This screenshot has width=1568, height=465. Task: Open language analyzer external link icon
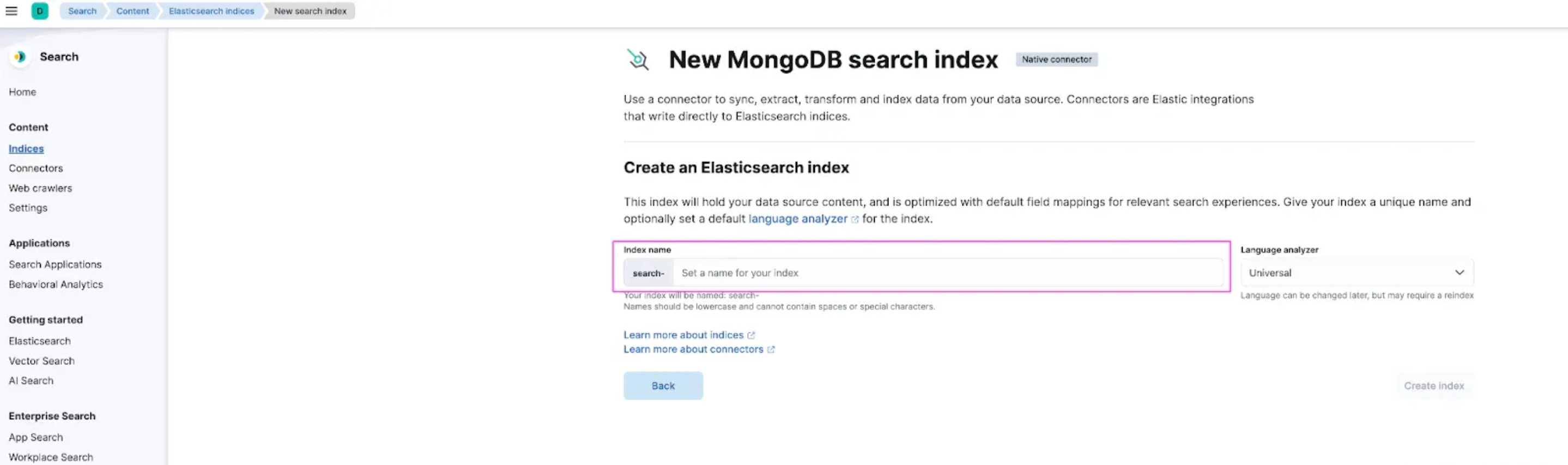click(855, 220)
